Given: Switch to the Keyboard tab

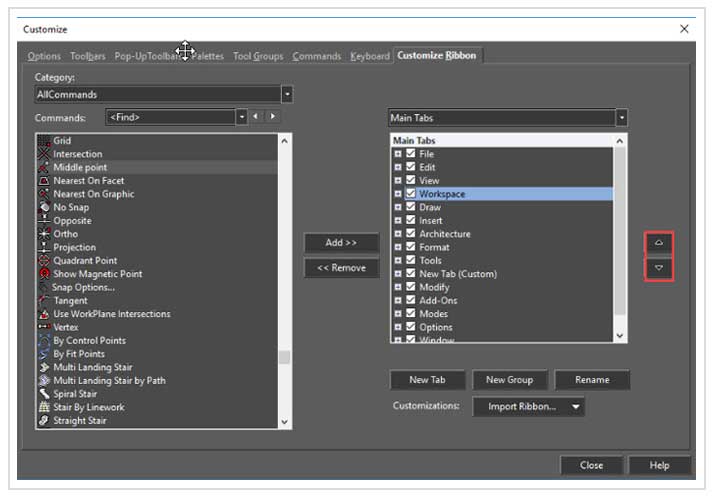Looking at the screenshot, I should click(x=370, y=56).
